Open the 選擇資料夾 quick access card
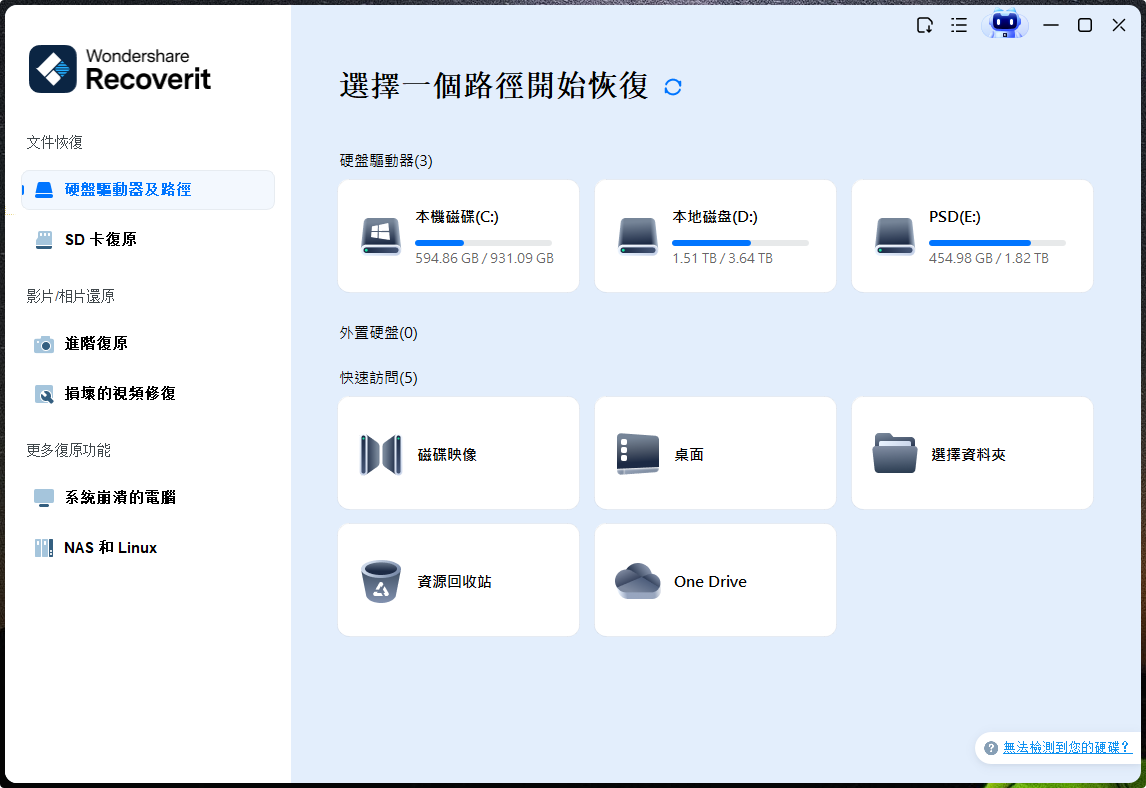This screenshot has height=788, width=1146. 972,453
